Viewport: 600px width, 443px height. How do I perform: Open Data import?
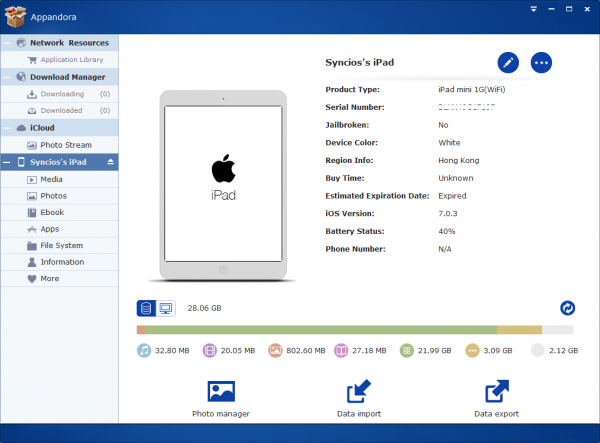point(359,399)
